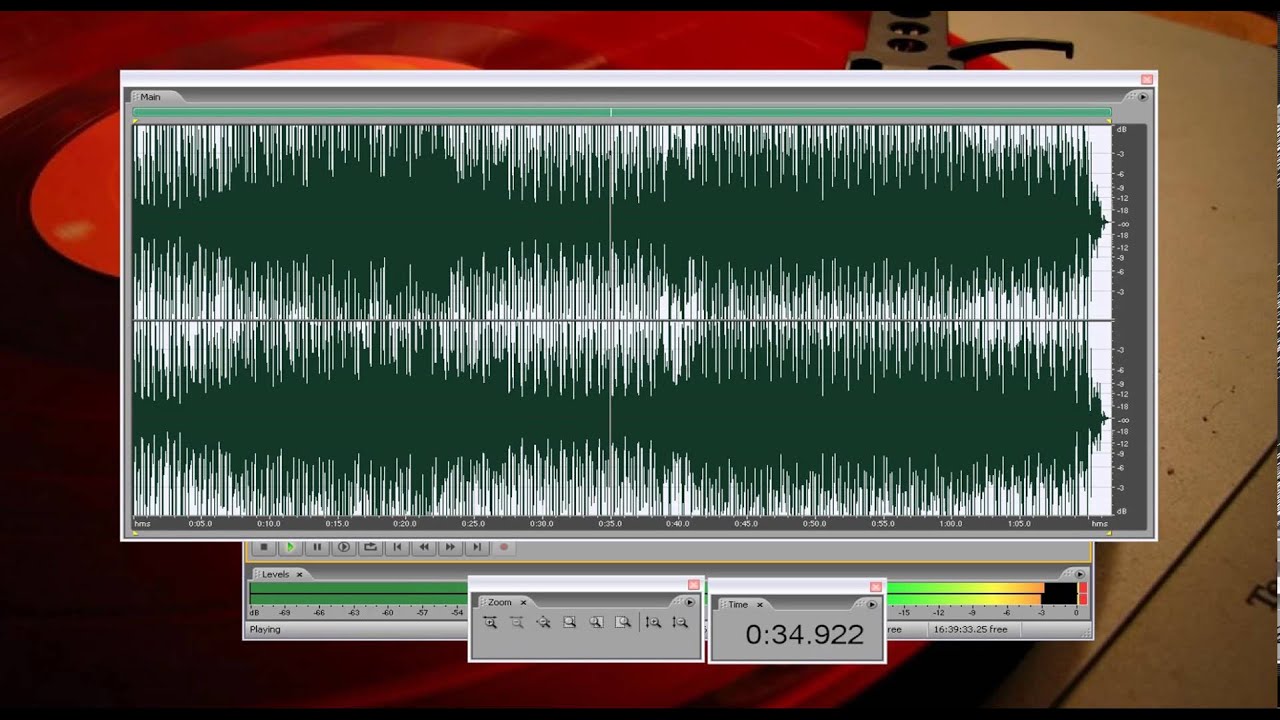Image resolution: width=1280 pixels, height=720 pixels.
Task: Click the 0:10.0 mark on time ruler
Action: (x=268, y=523)
